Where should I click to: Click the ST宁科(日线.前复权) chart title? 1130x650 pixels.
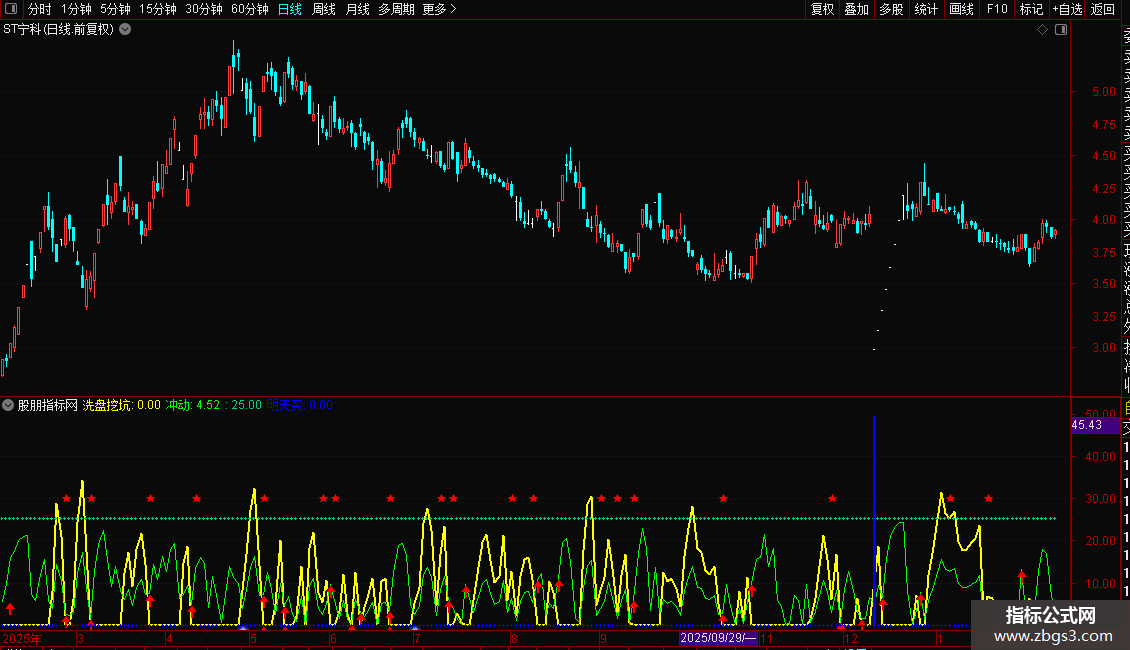[58, 30]
